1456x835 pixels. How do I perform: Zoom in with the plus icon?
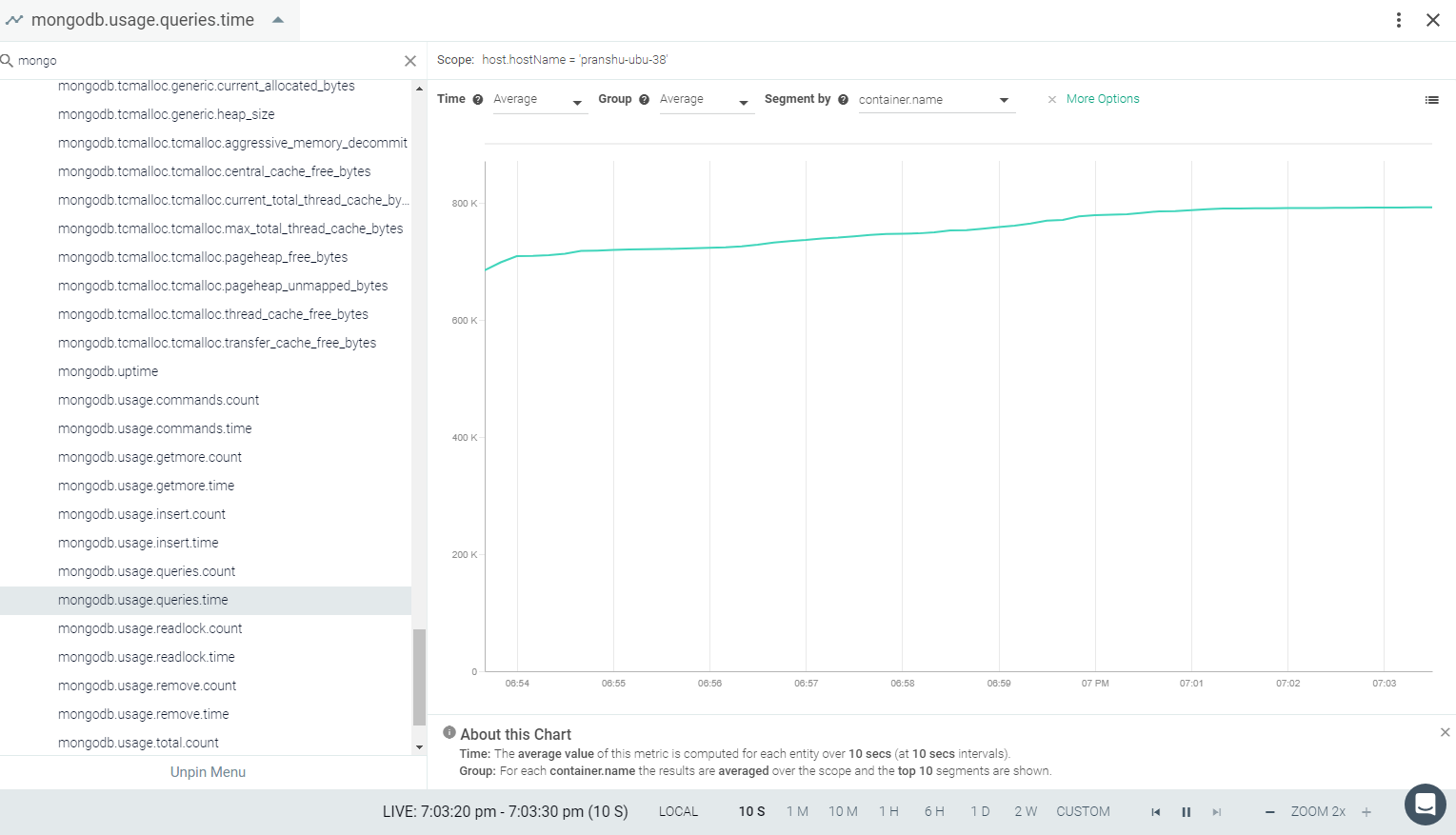1366,812
